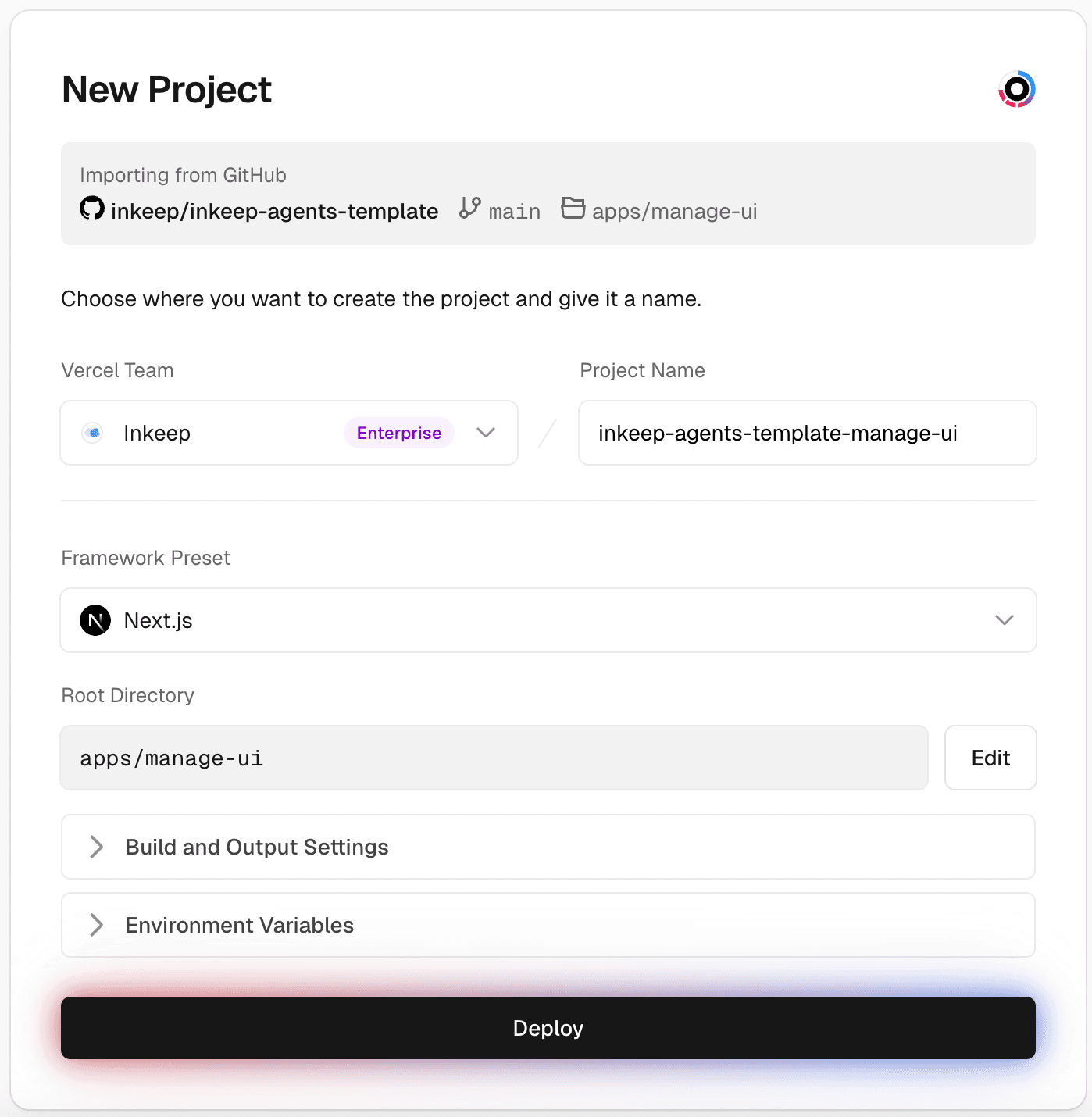Click Edit next to Root Directory
The height and width of the screenshot is (1117, 1092).
click(990, 758)
